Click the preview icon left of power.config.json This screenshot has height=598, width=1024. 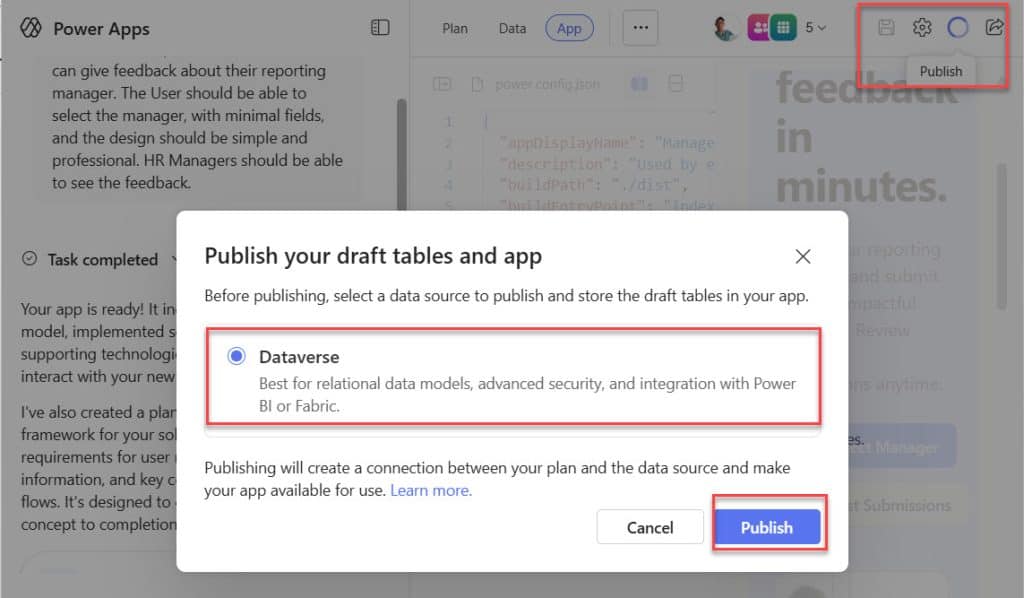tap(441, 84)
